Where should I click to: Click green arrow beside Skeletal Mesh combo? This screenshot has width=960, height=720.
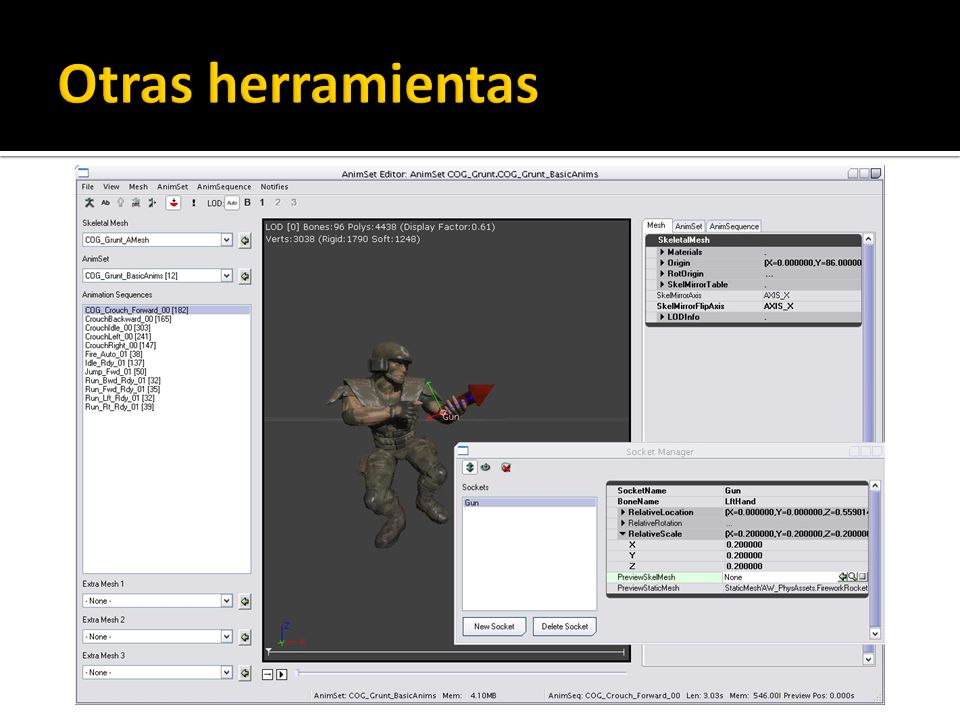pos(245,241)
